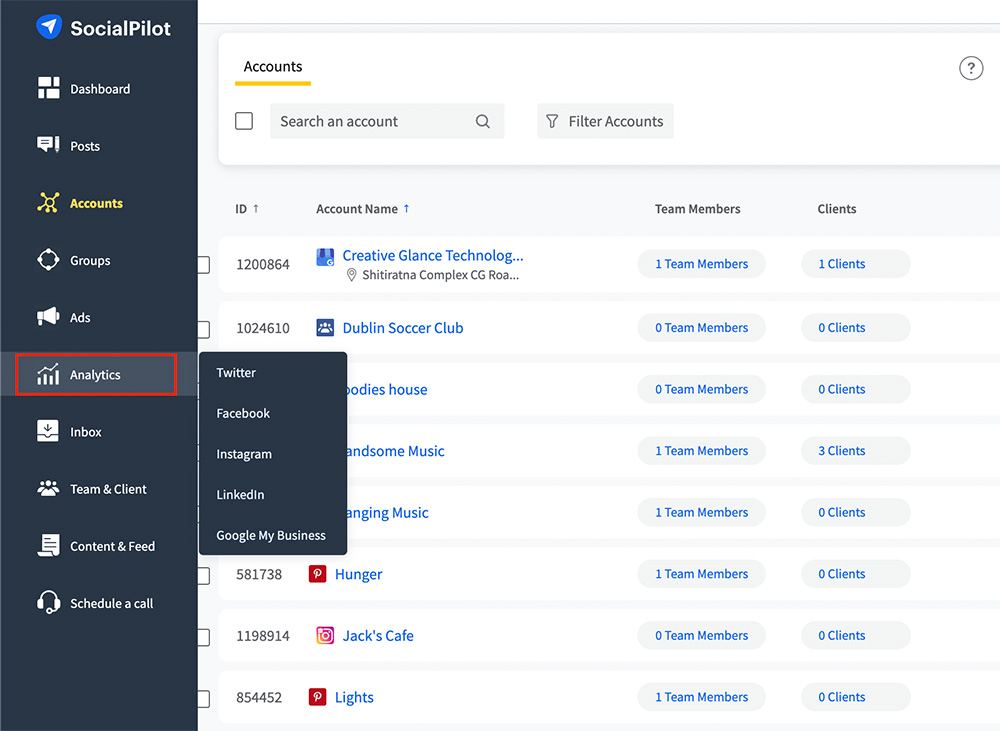Check the checkbox for Dublin Soccer Club row
Screen dimensions: 1000x731
[204, 329]
